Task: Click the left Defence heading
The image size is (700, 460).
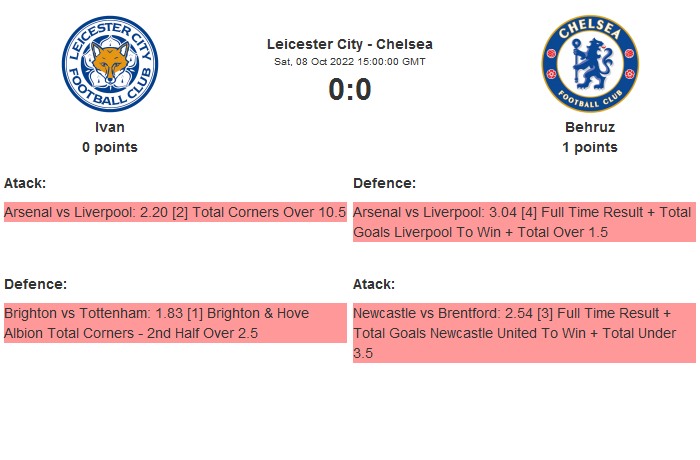Action: pos(35,284)
